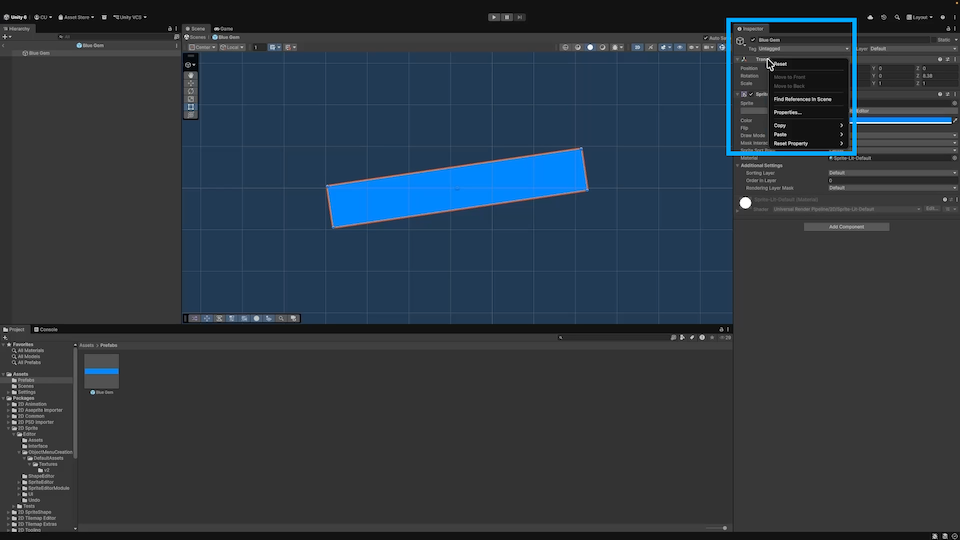Pick color with the eyedropper icon

[x=955, y=121]
